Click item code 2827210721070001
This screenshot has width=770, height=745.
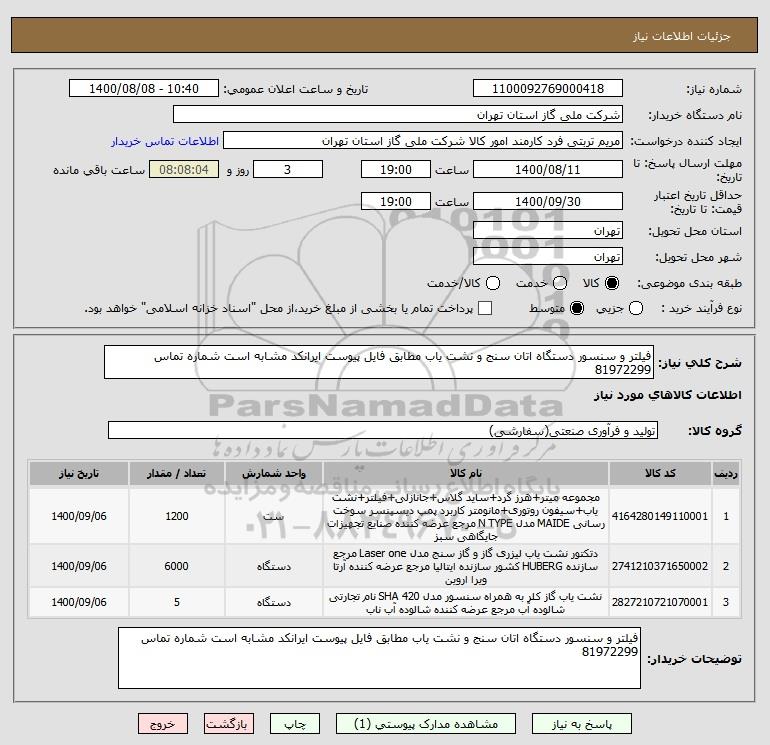coord(660,602)
